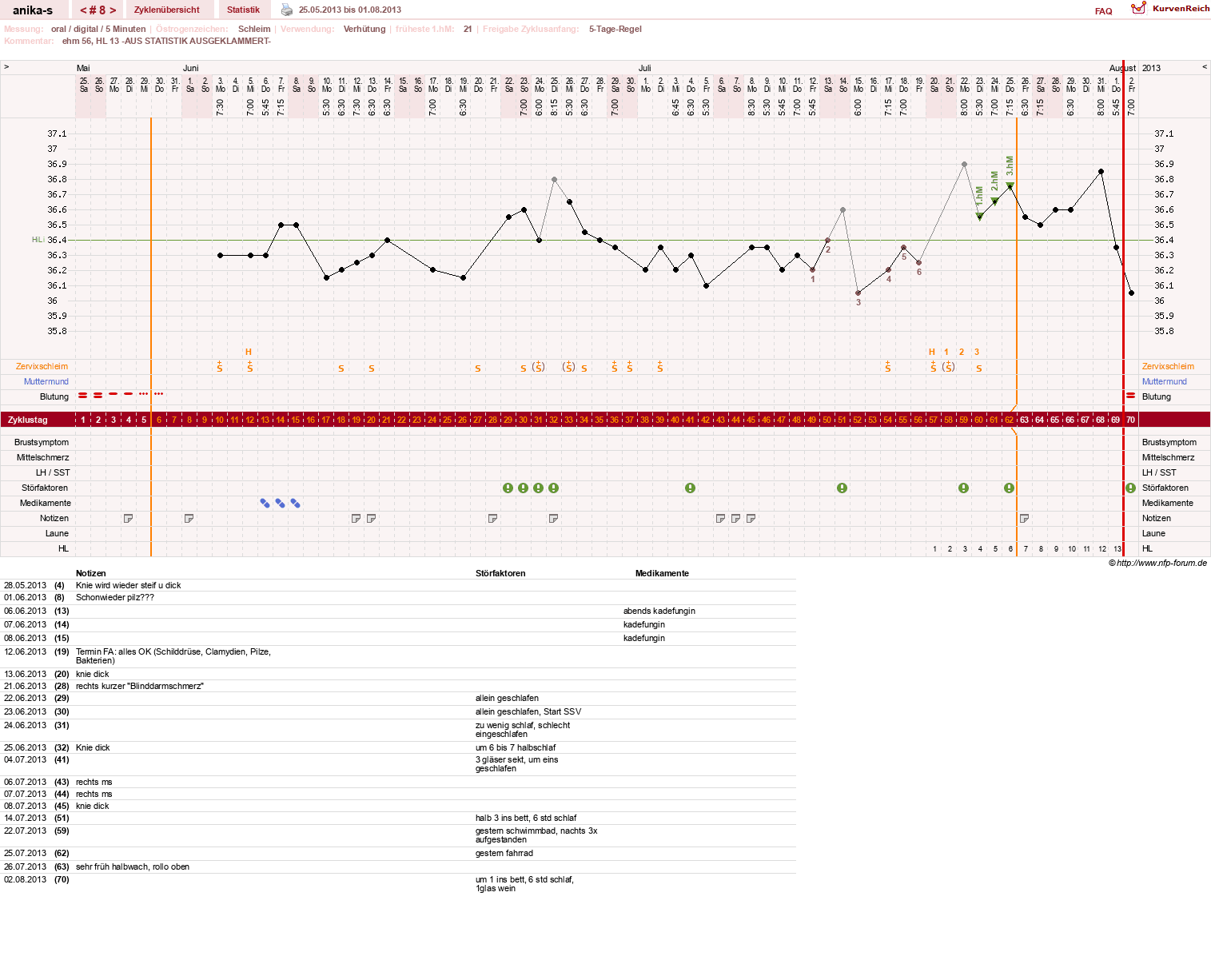Click the Störfaktoren warning icon on day 70
This screenshot has height=980, width=1211.
[x=1130, y=488]
